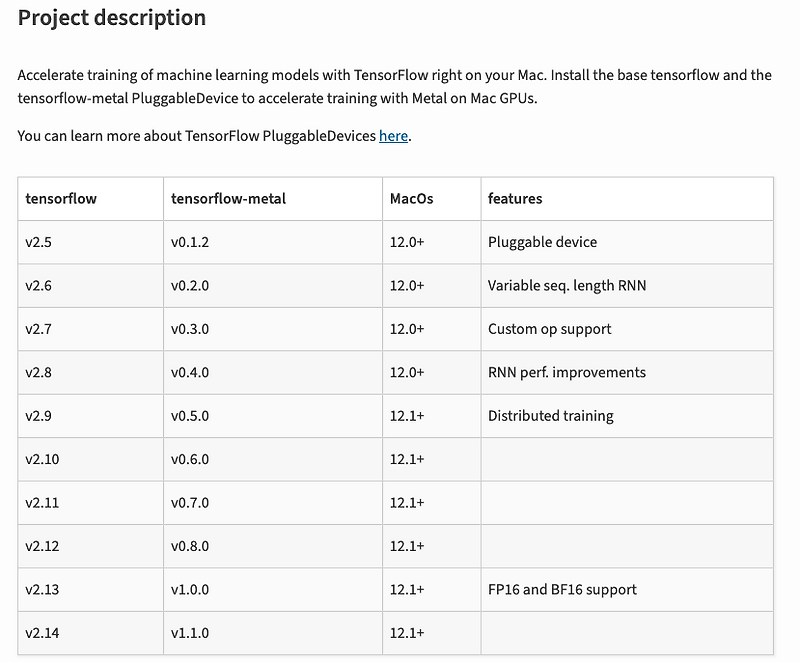
Task: Click the v1.0.0 tensorflow-metal cell
Action: point(190,590)
